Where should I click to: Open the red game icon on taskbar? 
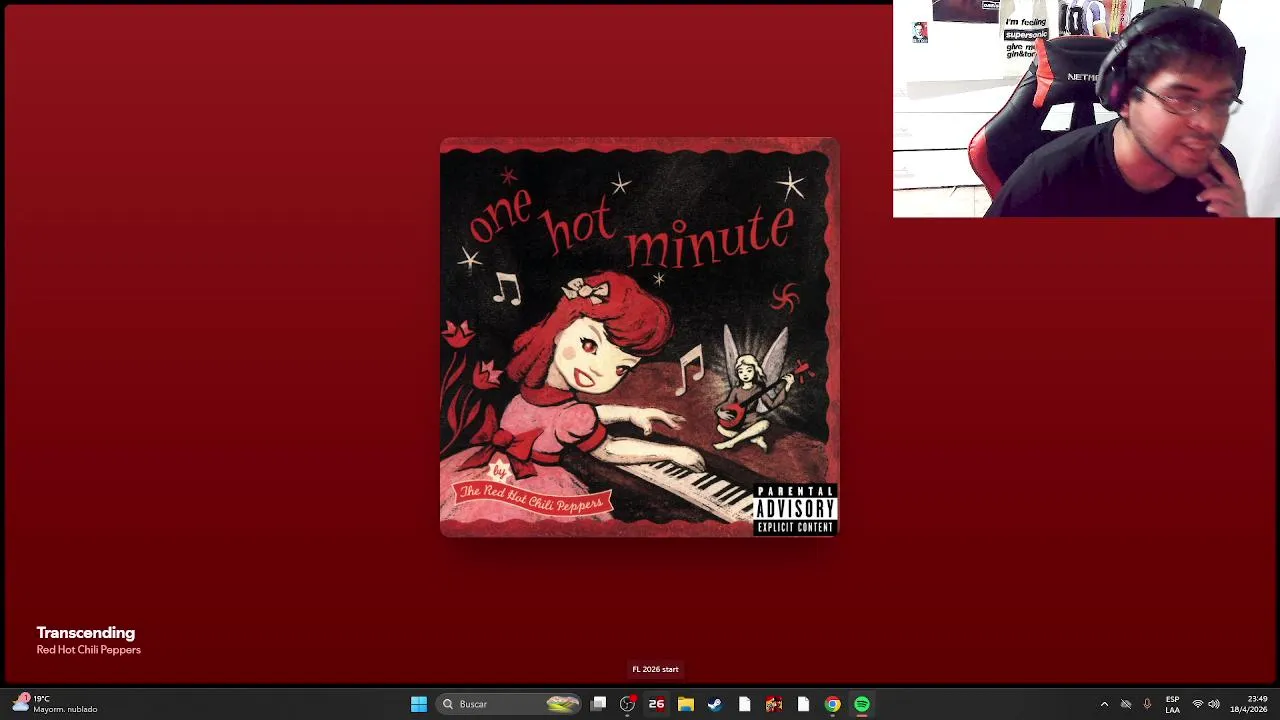(x=774, y=704)
